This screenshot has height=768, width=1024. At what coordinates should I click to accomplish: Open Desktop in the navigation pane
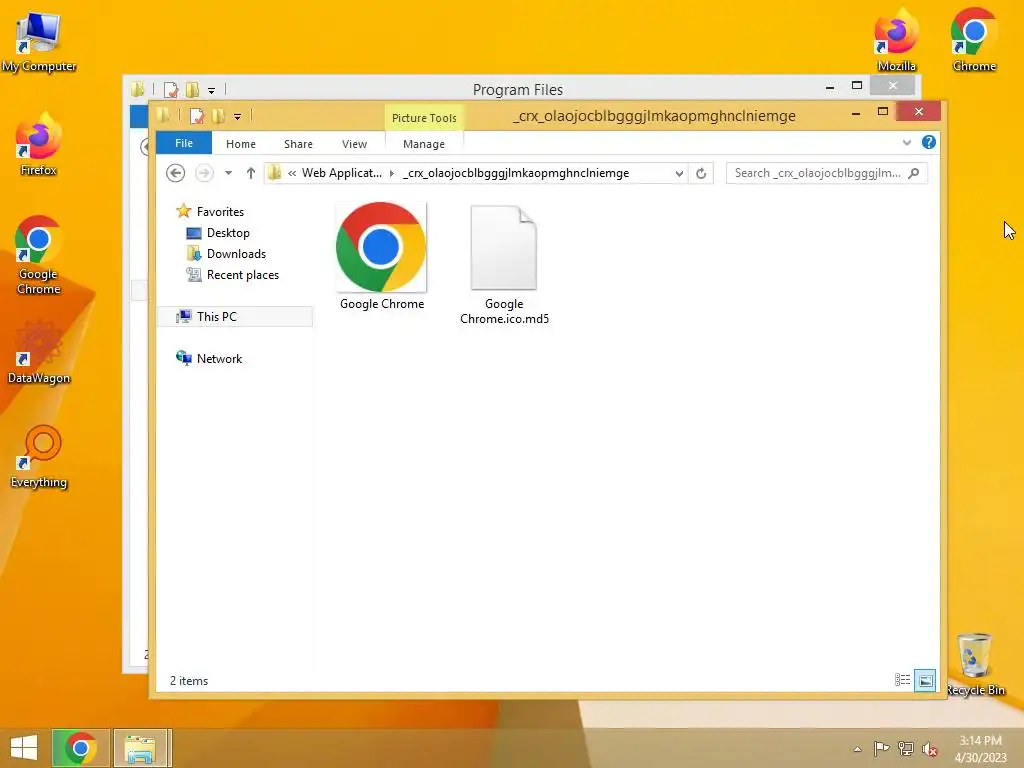228,232
